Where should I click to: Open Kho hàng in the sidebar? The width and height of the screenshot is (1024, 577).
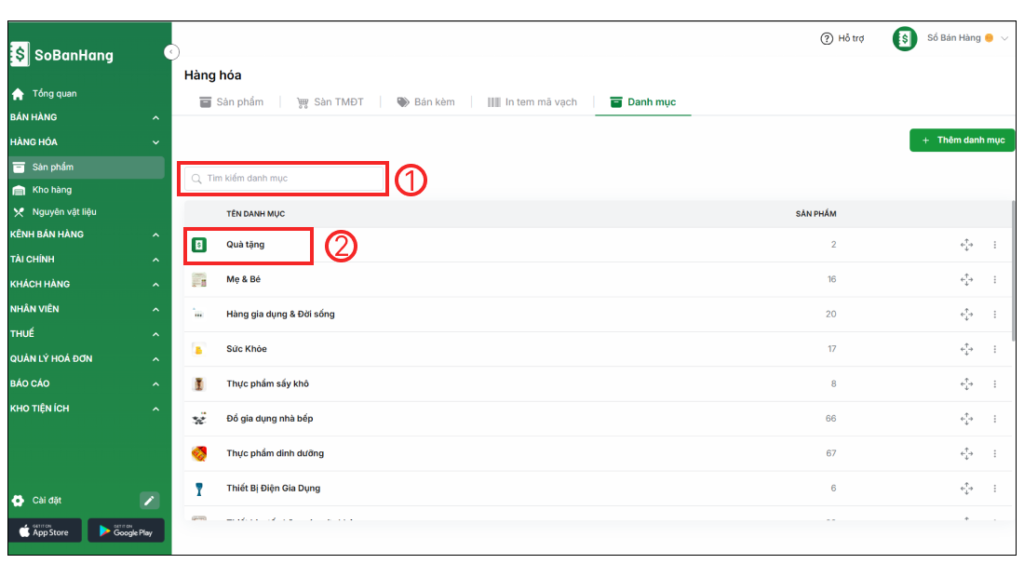(x=52, y=190)
